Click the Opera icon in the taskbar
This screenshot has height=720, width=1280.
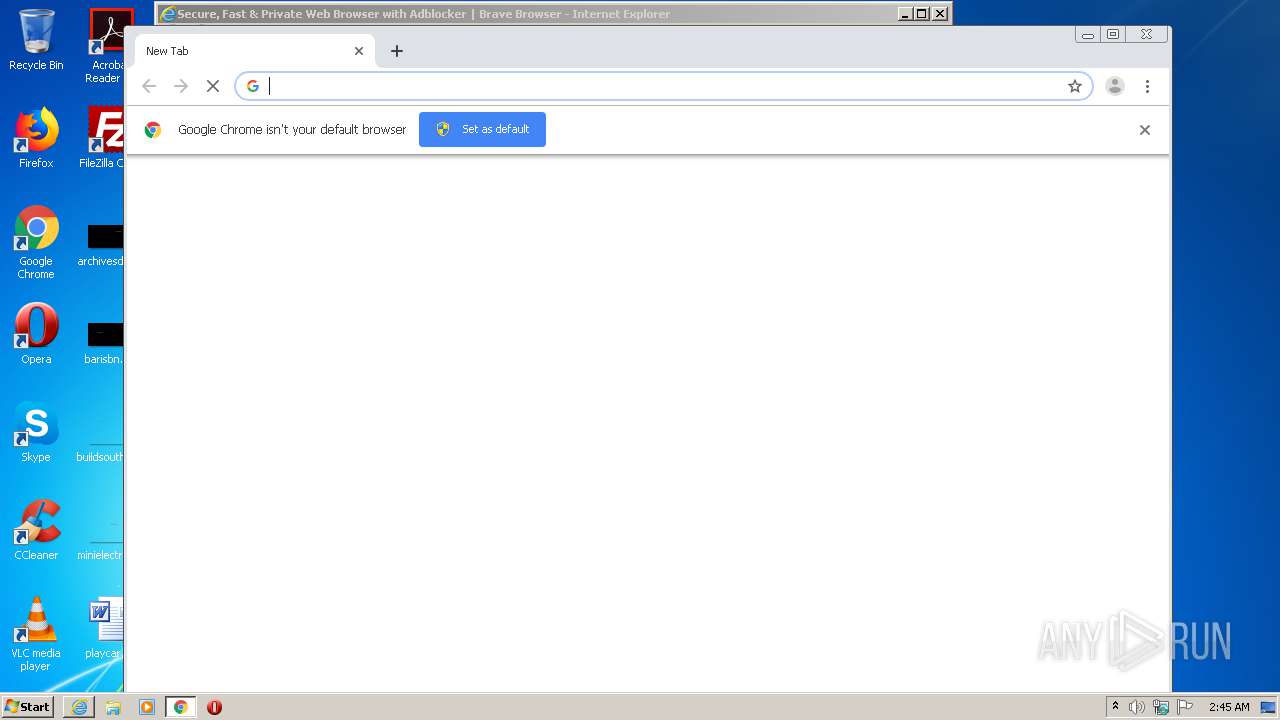coord(214,707)
